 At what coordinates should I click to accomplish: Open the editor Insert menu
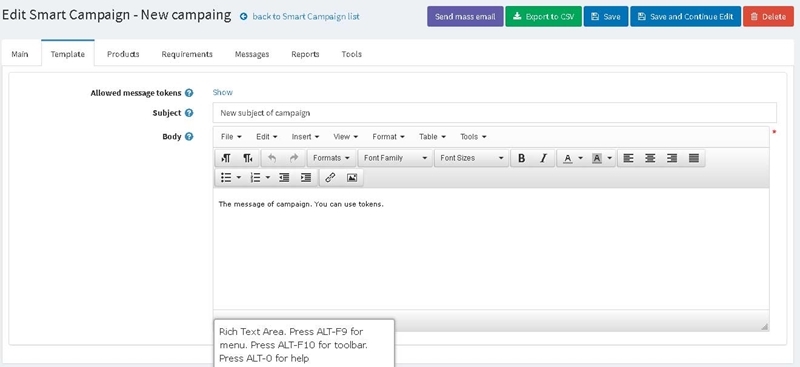[305, 137]
